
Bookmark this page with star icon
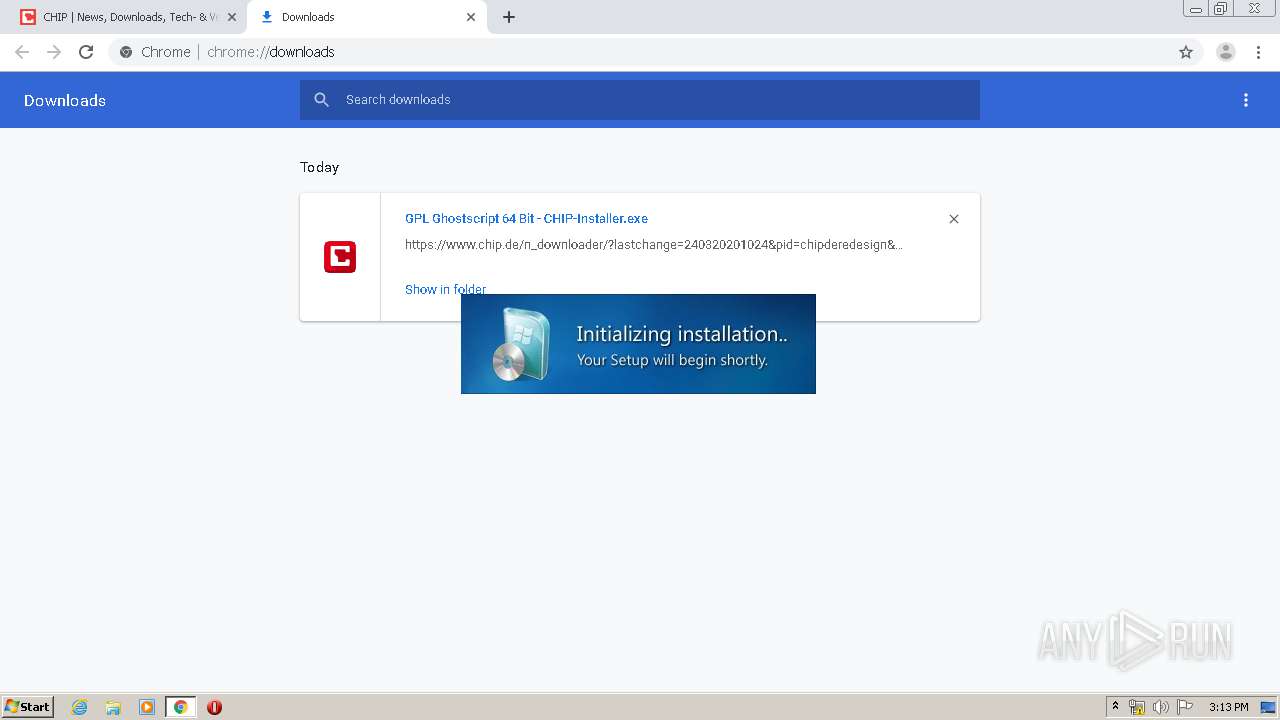1186,52
